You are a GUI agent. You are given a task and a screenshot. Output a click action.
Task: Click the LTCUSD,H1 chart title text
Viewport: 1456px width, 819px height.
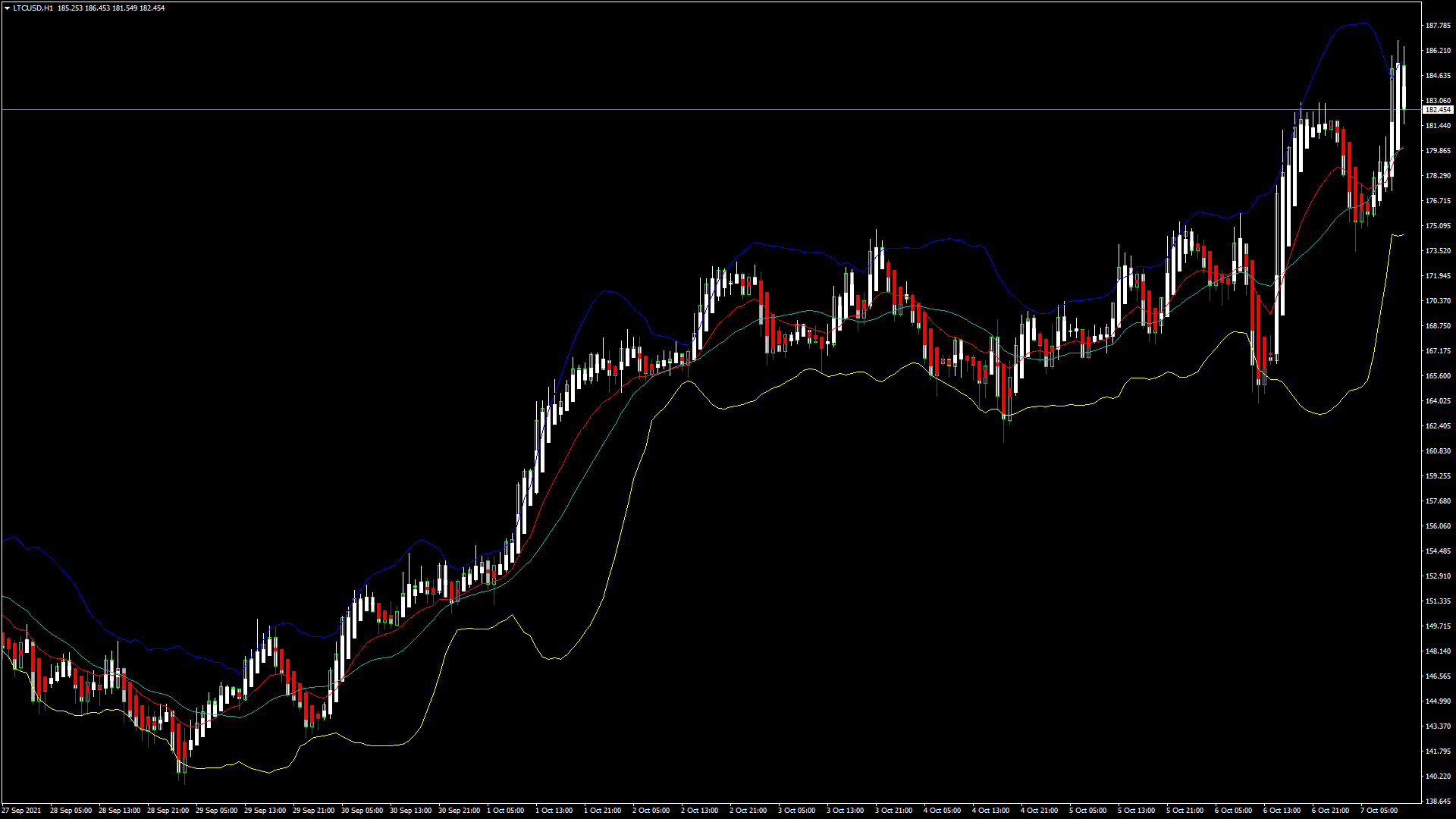(x=33, y=8)
